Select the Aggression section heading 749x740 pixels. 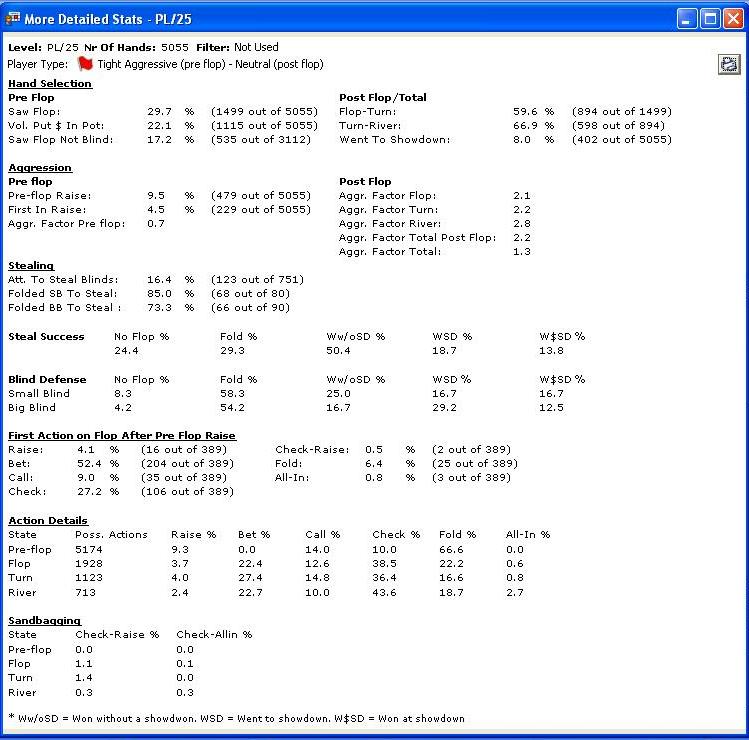click(40, 168)
